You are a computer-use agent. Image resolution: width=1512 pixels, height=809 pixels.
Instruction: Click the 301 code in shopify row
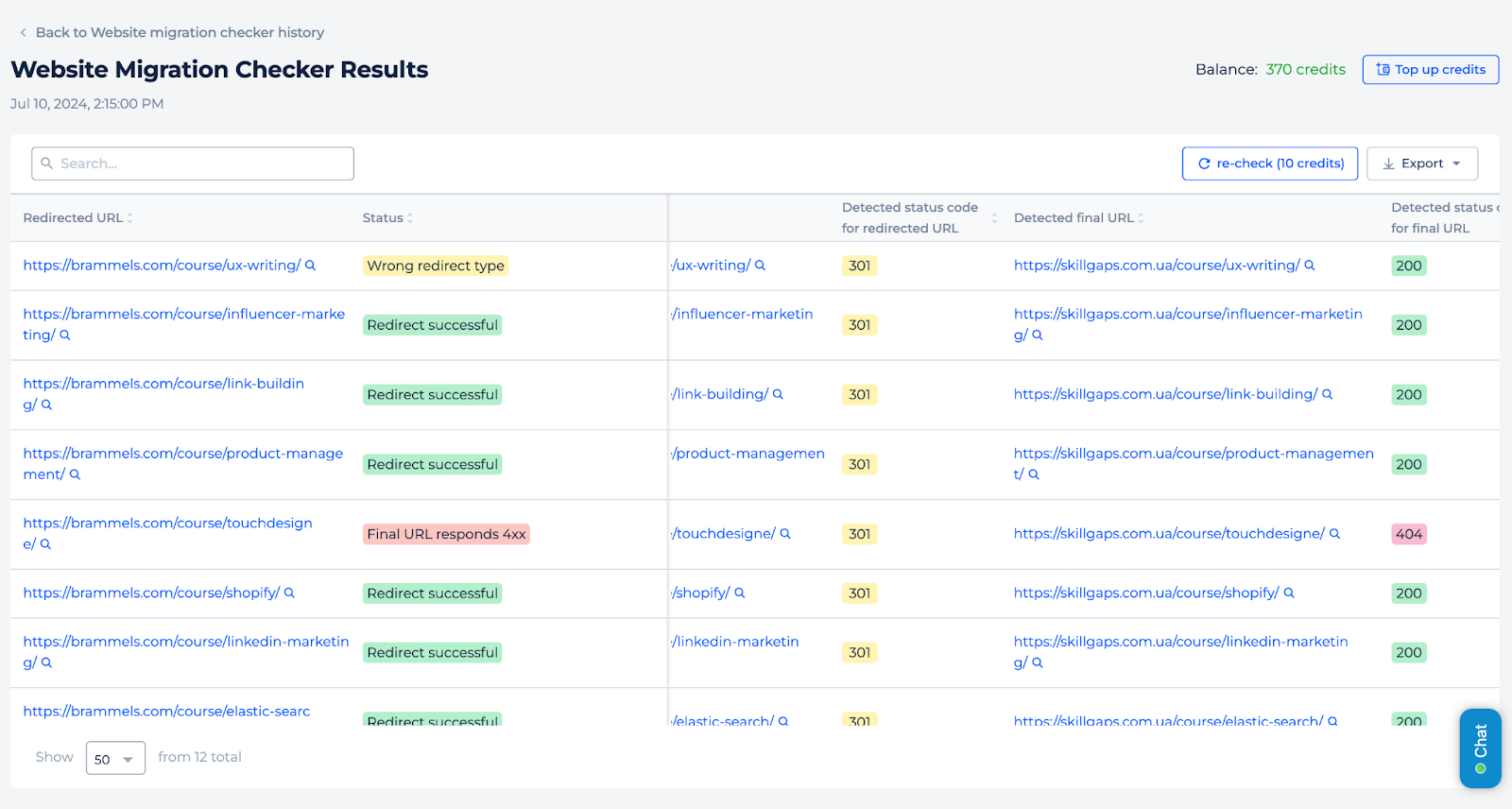pos(859,593)
